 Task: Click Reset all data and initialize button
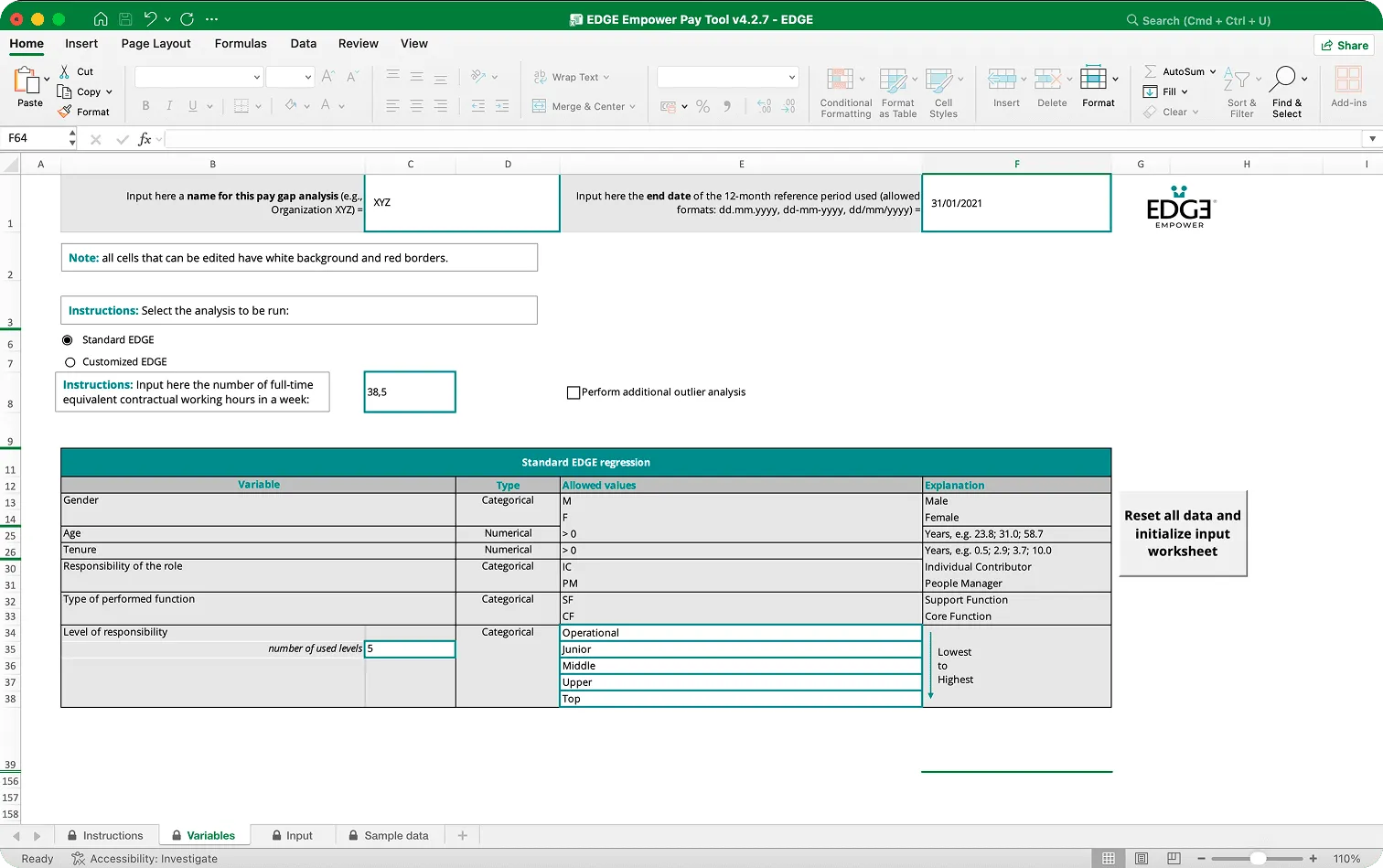(1183, 533)
